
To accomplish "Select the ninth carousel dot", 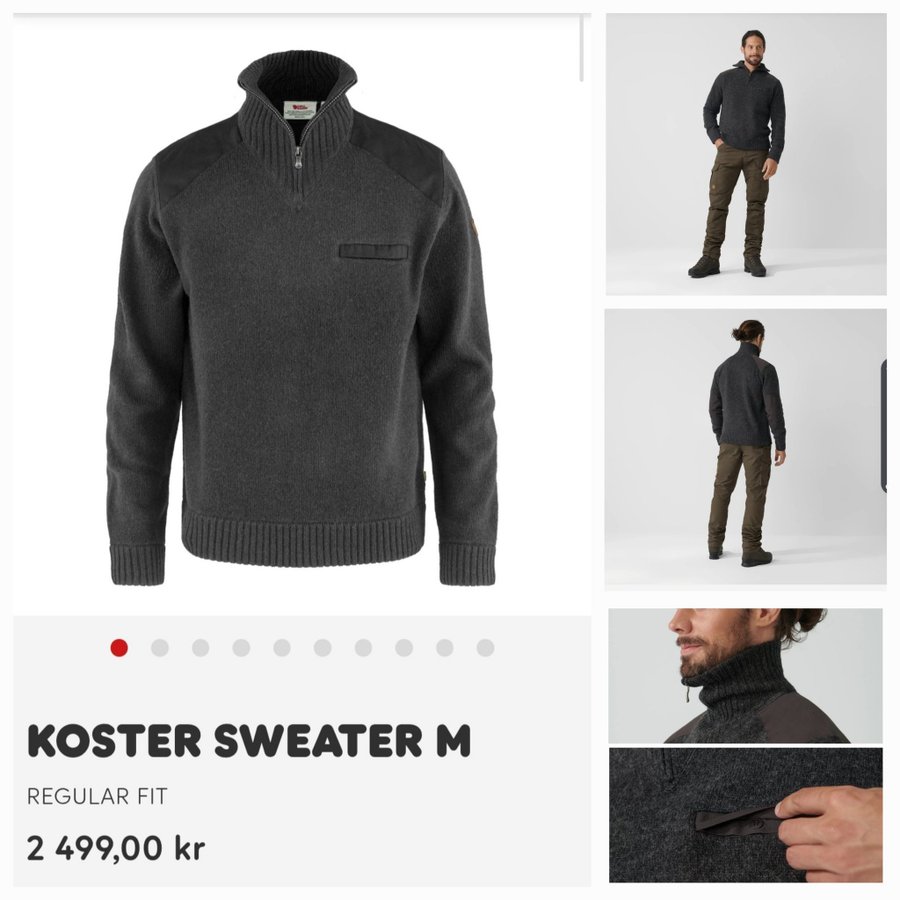I will (x=445, y=648).
